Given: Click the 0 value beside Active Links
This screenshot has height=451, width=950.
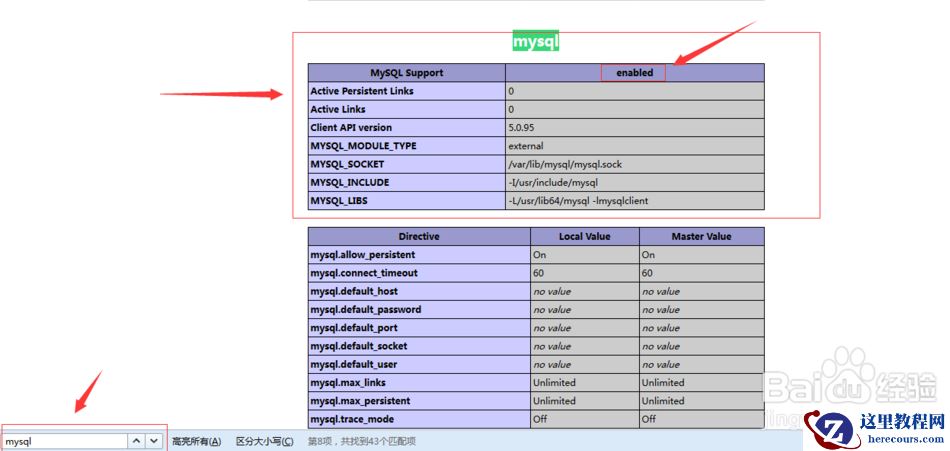Looking at the screenshot, I should click(x=511, y=109).
